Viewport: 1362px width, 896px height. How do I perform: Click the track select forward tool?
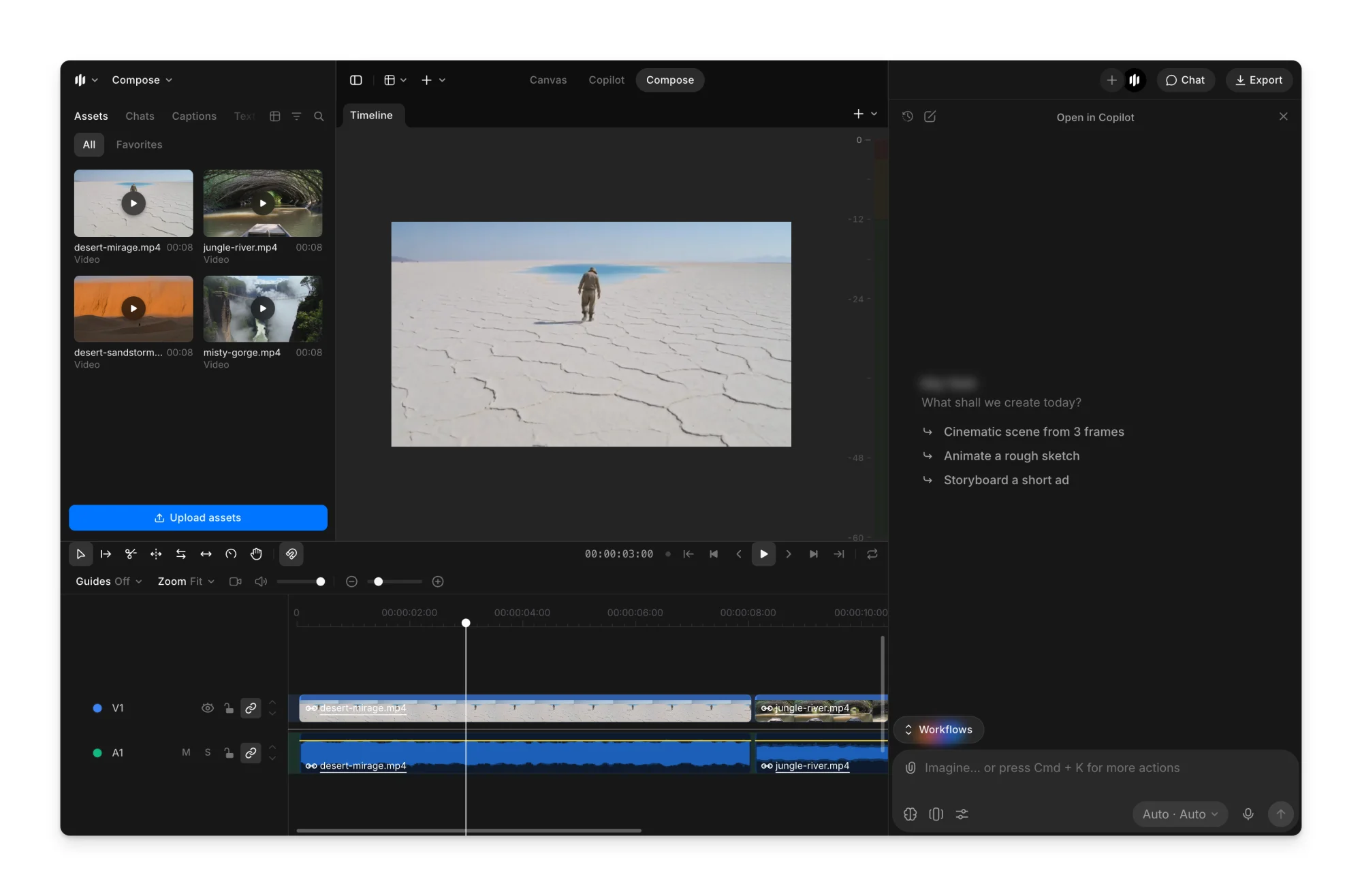pos(106,554)
